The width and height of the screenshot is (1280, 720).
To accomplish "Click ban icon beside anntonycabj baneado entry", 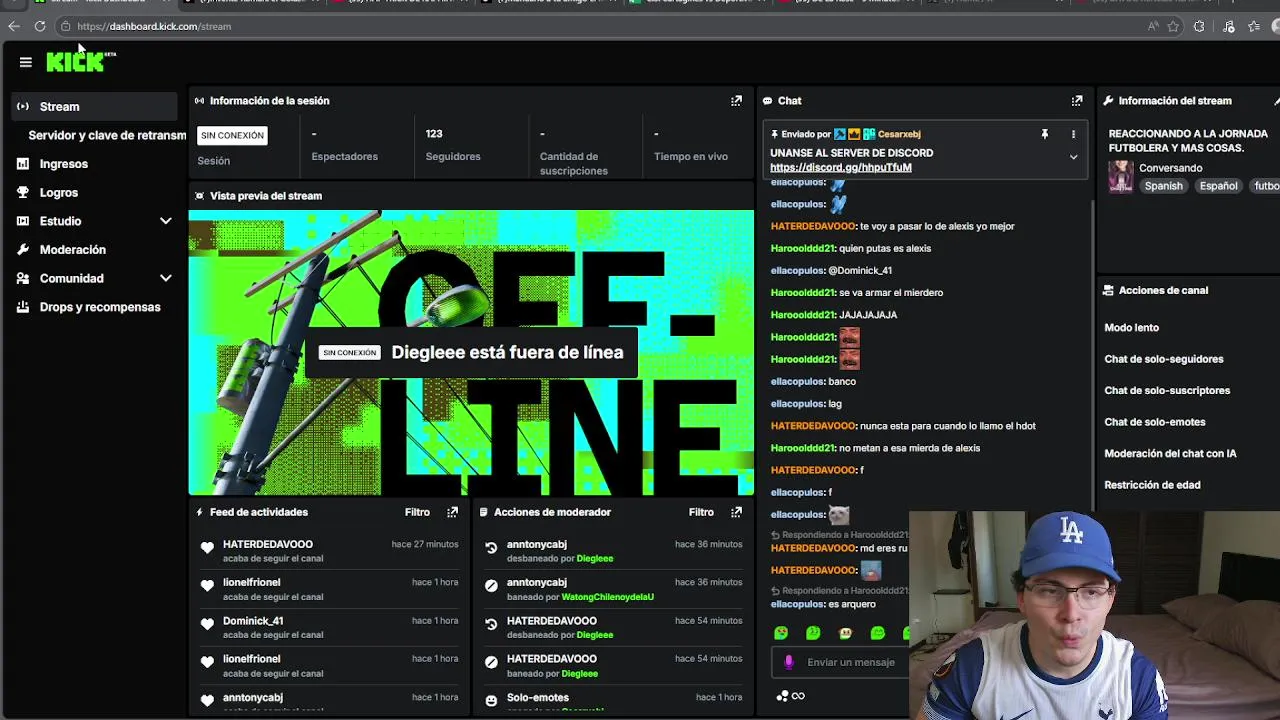I will pyautogui.click(x=491, y=586).
